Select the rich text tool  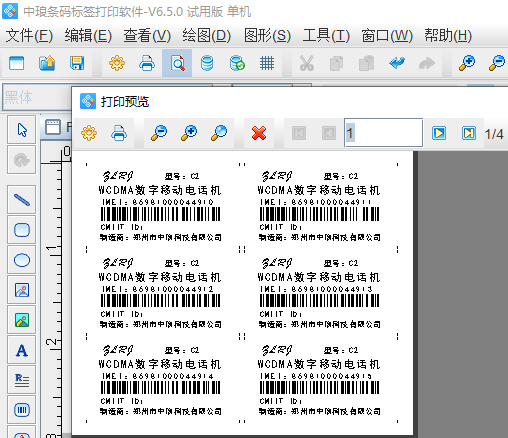22,380
